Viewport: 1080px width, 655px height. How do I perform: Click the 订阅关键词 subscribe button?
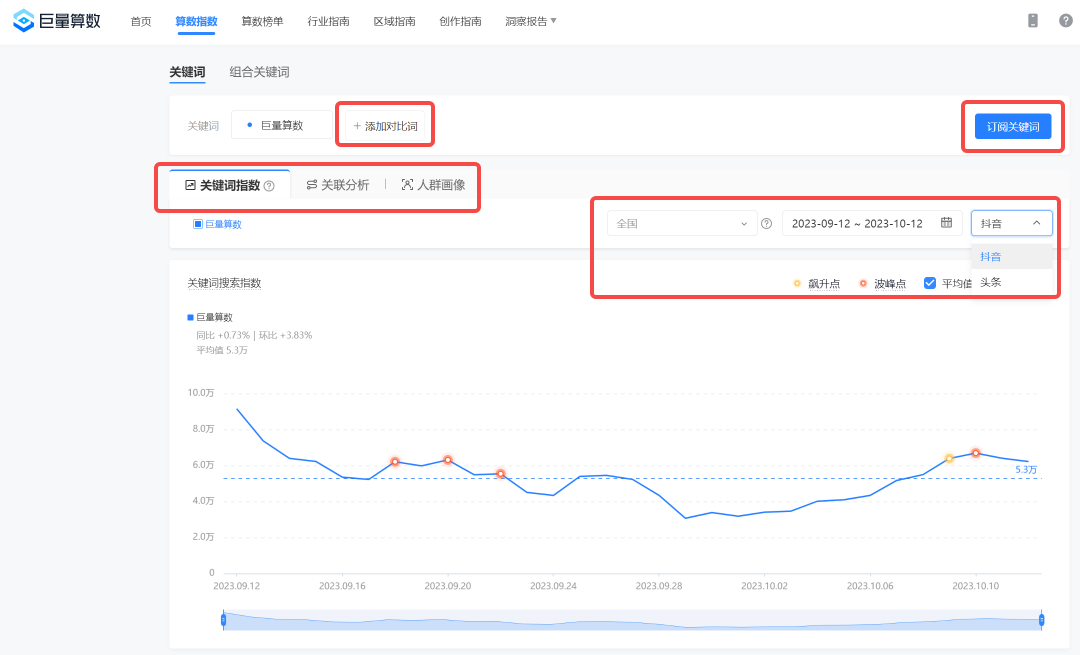coord(1012,125)
